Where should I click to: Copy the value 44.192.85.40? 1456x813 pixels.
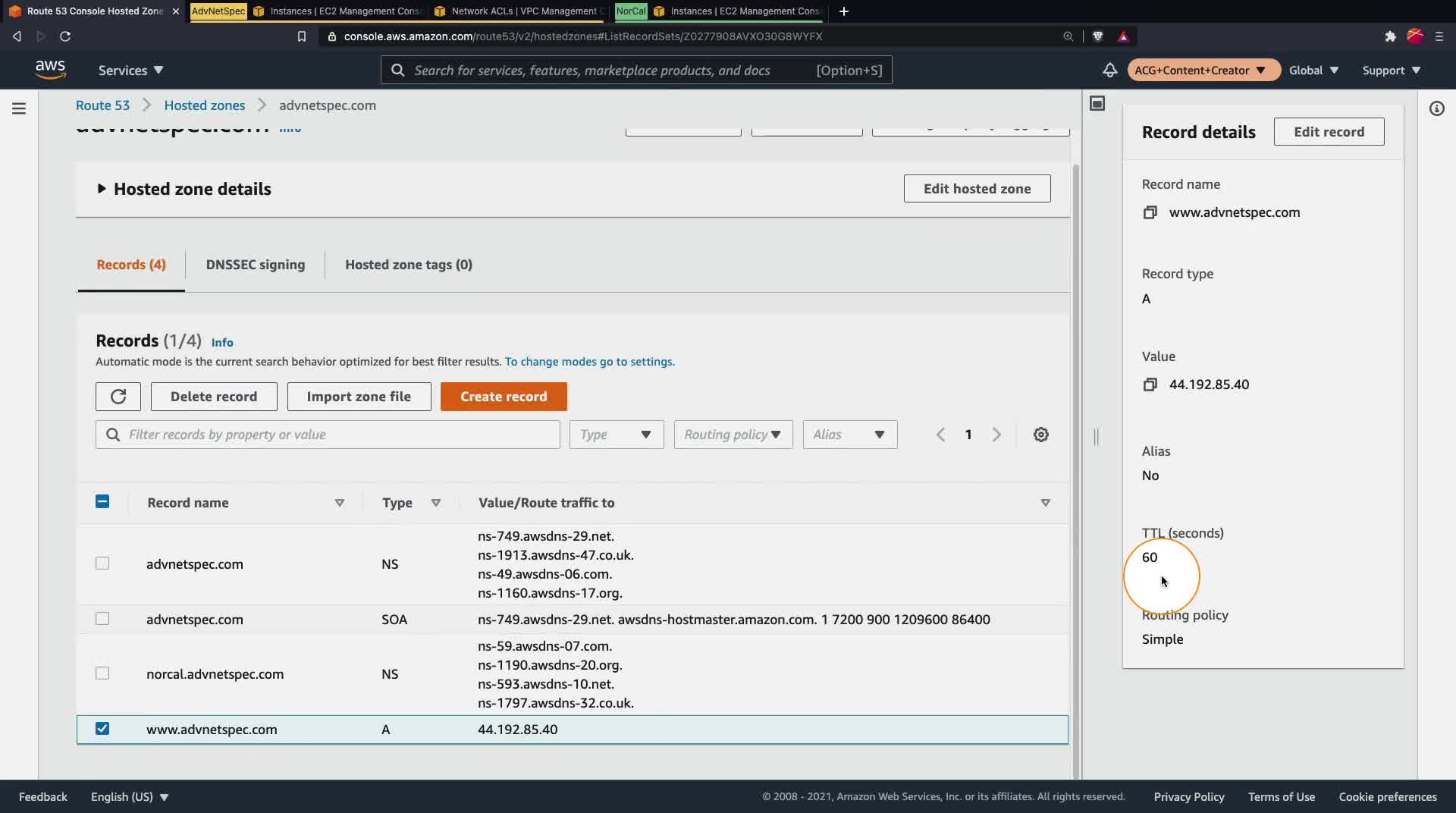[x=1150, y=385]
